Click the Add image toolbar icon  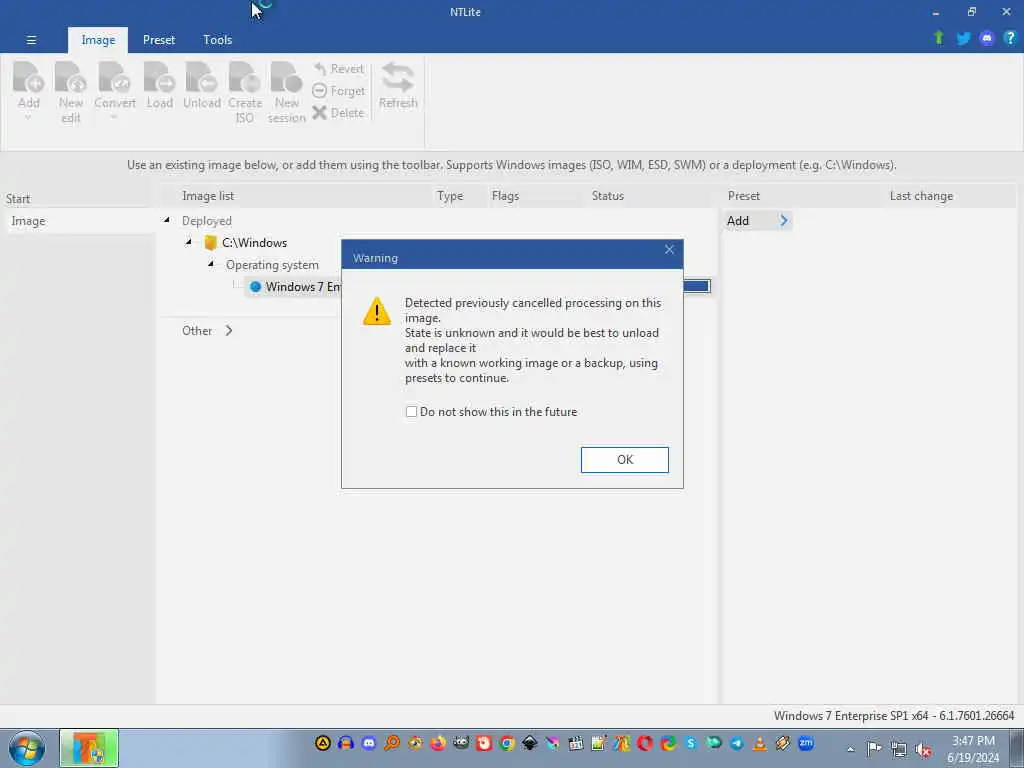(x=29, y=78)
